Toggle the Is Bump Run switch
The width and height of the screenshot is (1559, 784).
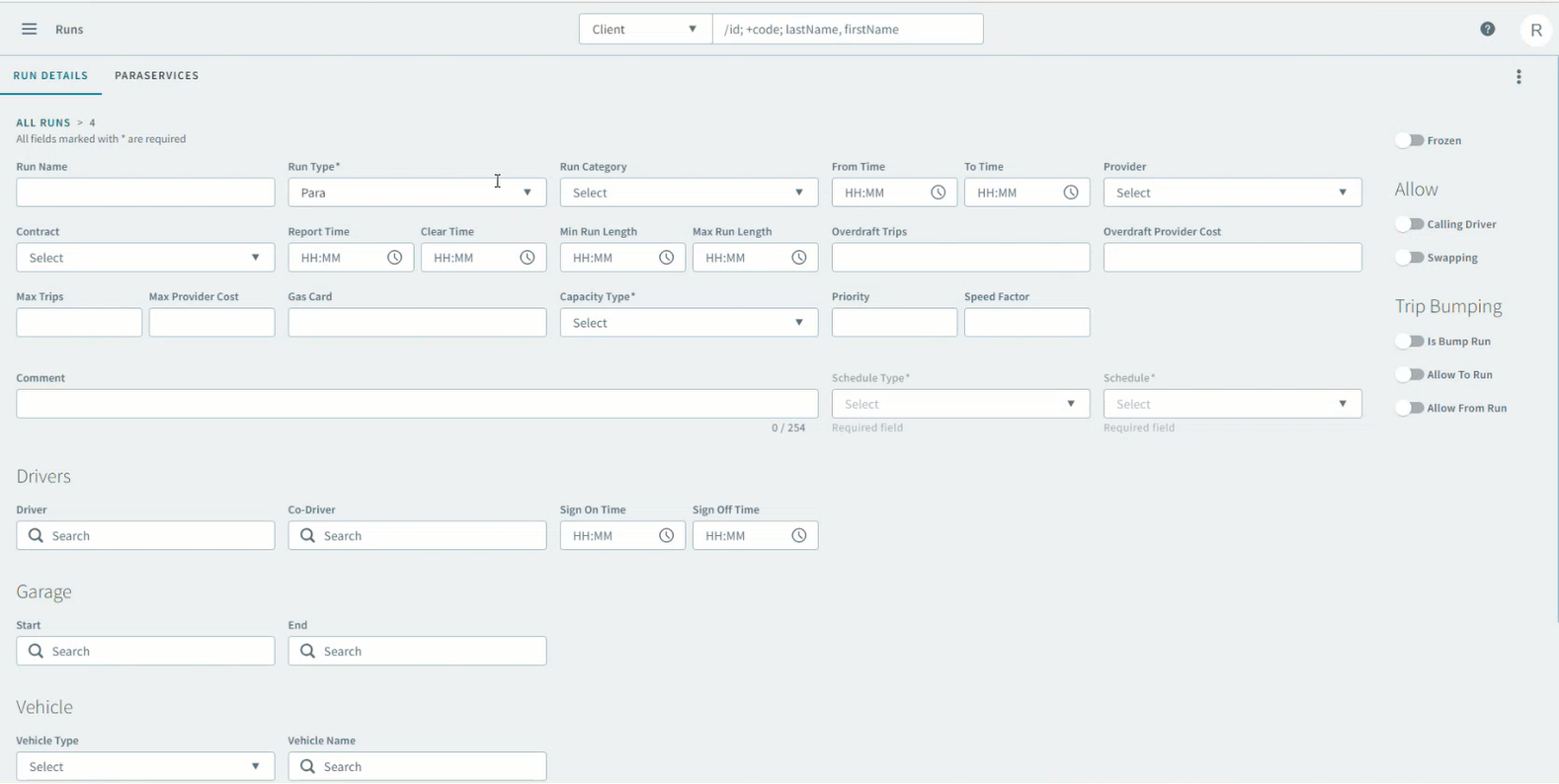tap(1410, 342)
